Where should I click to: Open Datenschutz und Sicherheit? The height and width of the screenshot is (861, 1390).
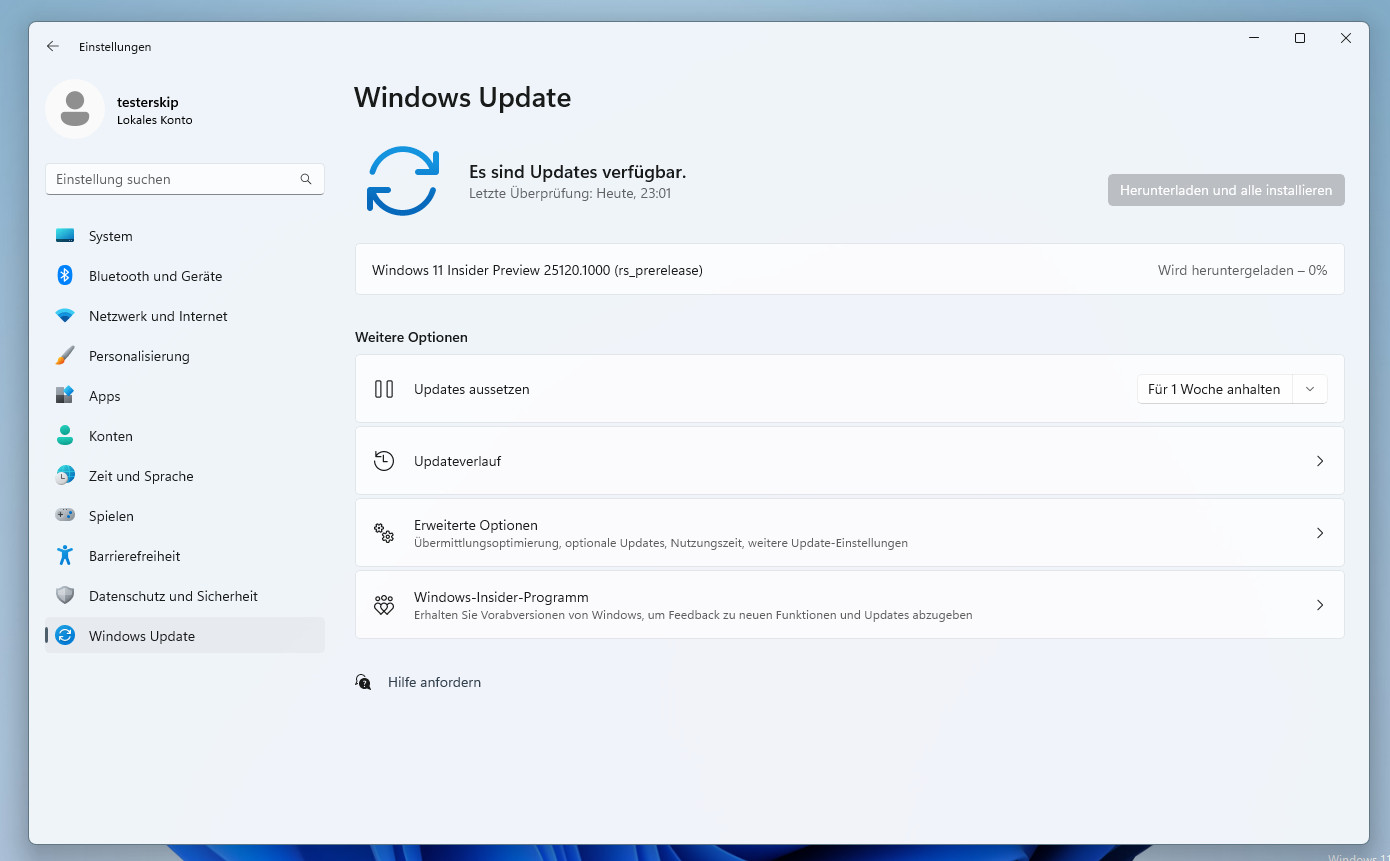pos(185,596)
